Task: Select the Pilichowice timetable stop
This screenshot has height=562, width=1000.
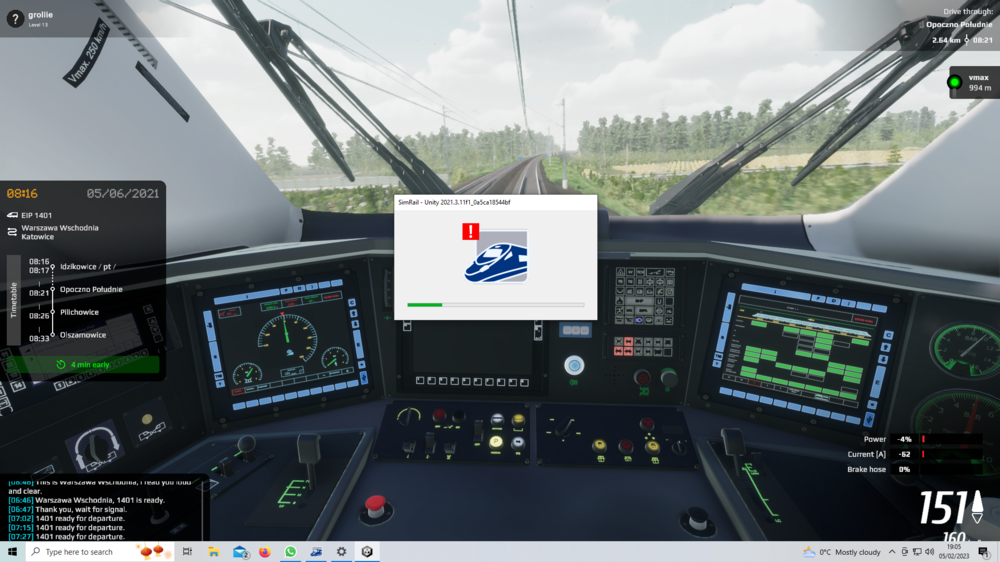Action: click(79, 312)
